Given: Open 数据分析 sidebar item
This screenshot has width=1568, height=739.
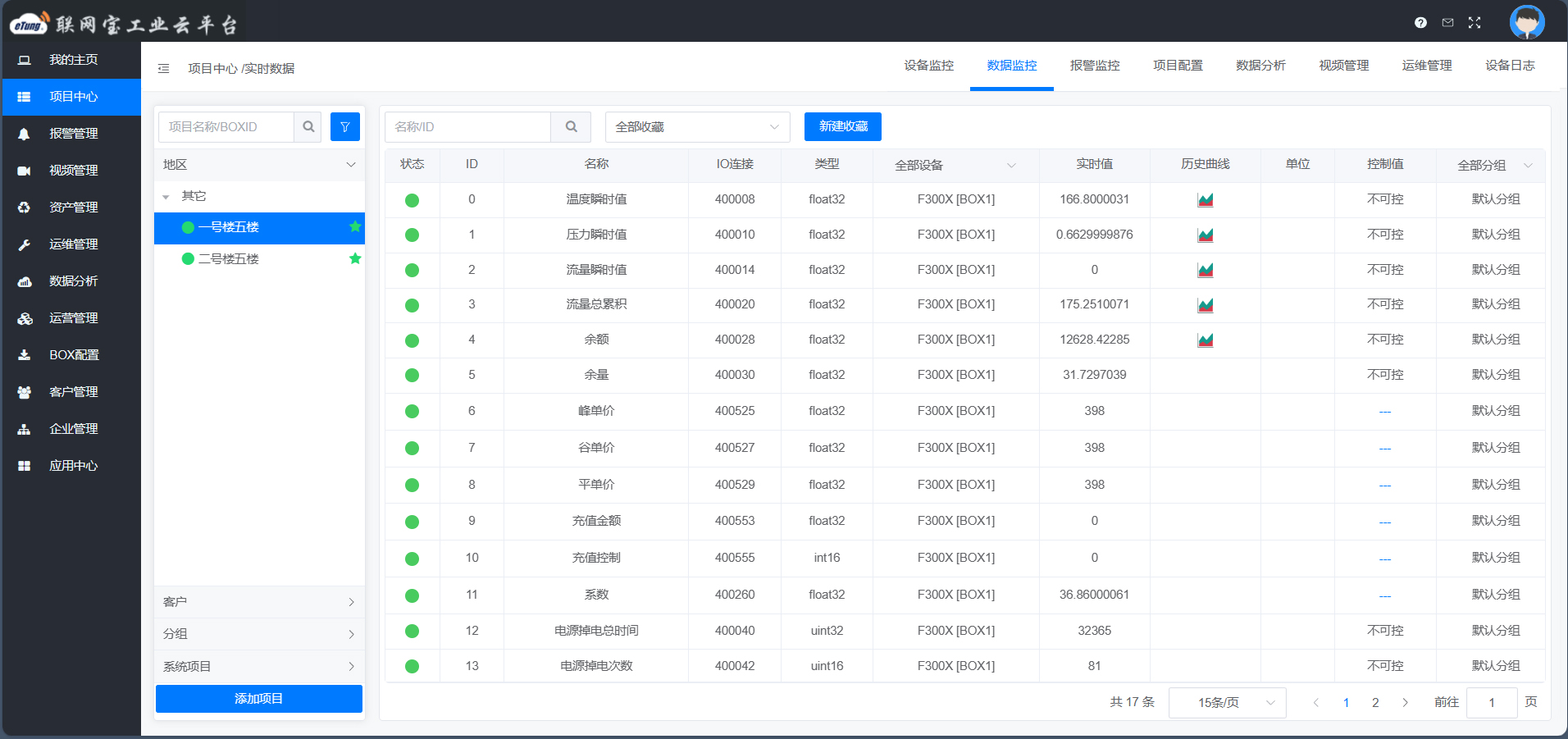Looking at the screenshot, I should coord(71,281).
